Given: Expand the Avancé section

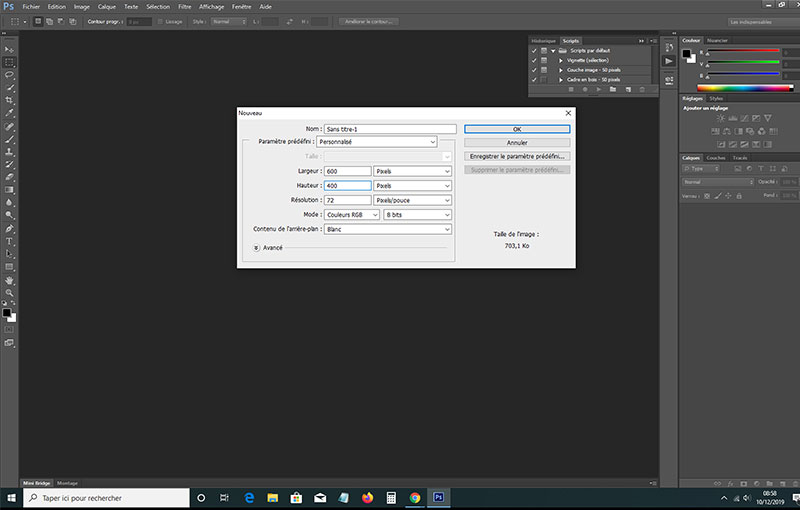Looking at the screenshot, I should 257,247.
